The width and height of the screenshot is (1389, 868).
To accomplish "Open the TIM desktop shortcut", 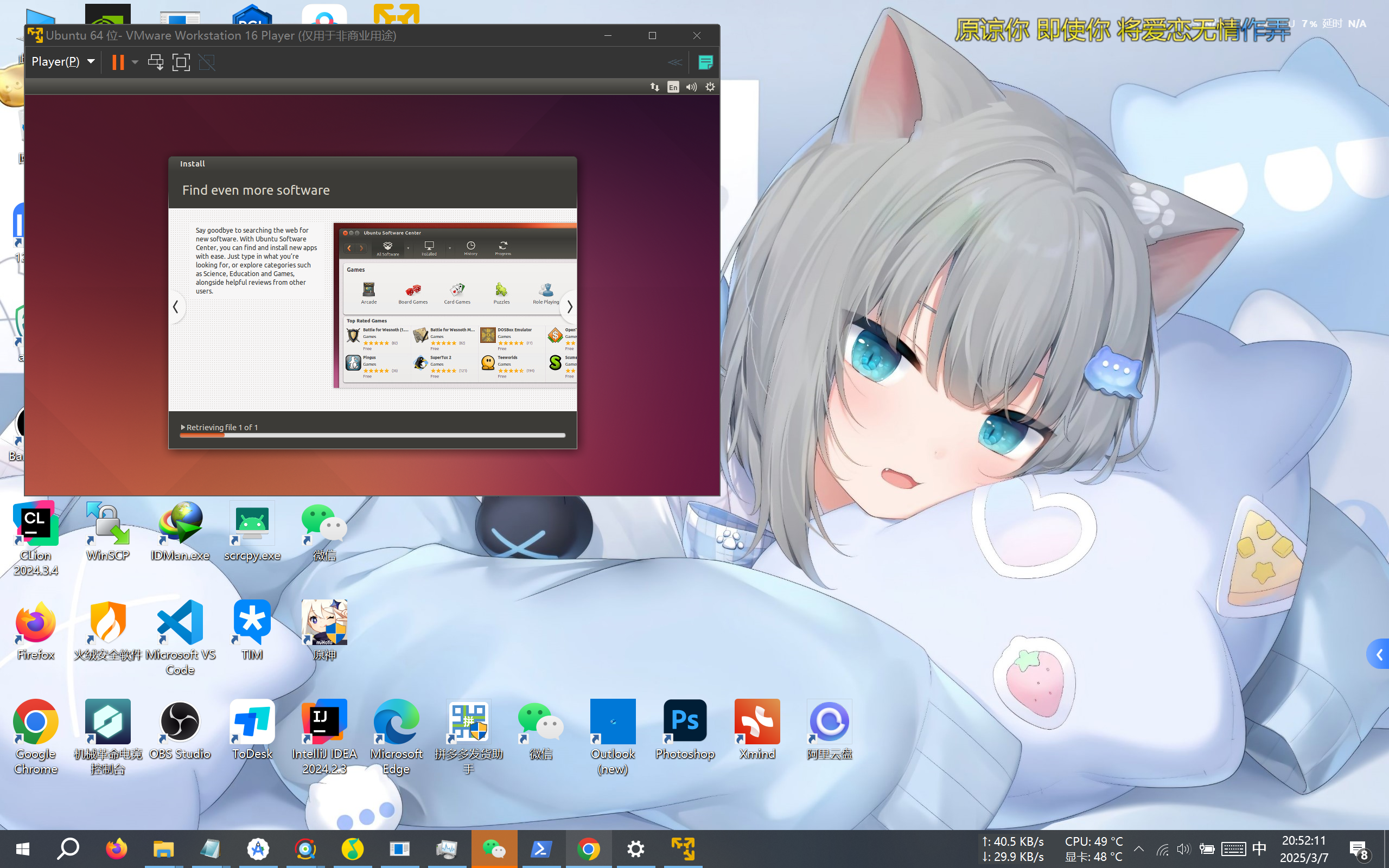I will coord(252,630).
